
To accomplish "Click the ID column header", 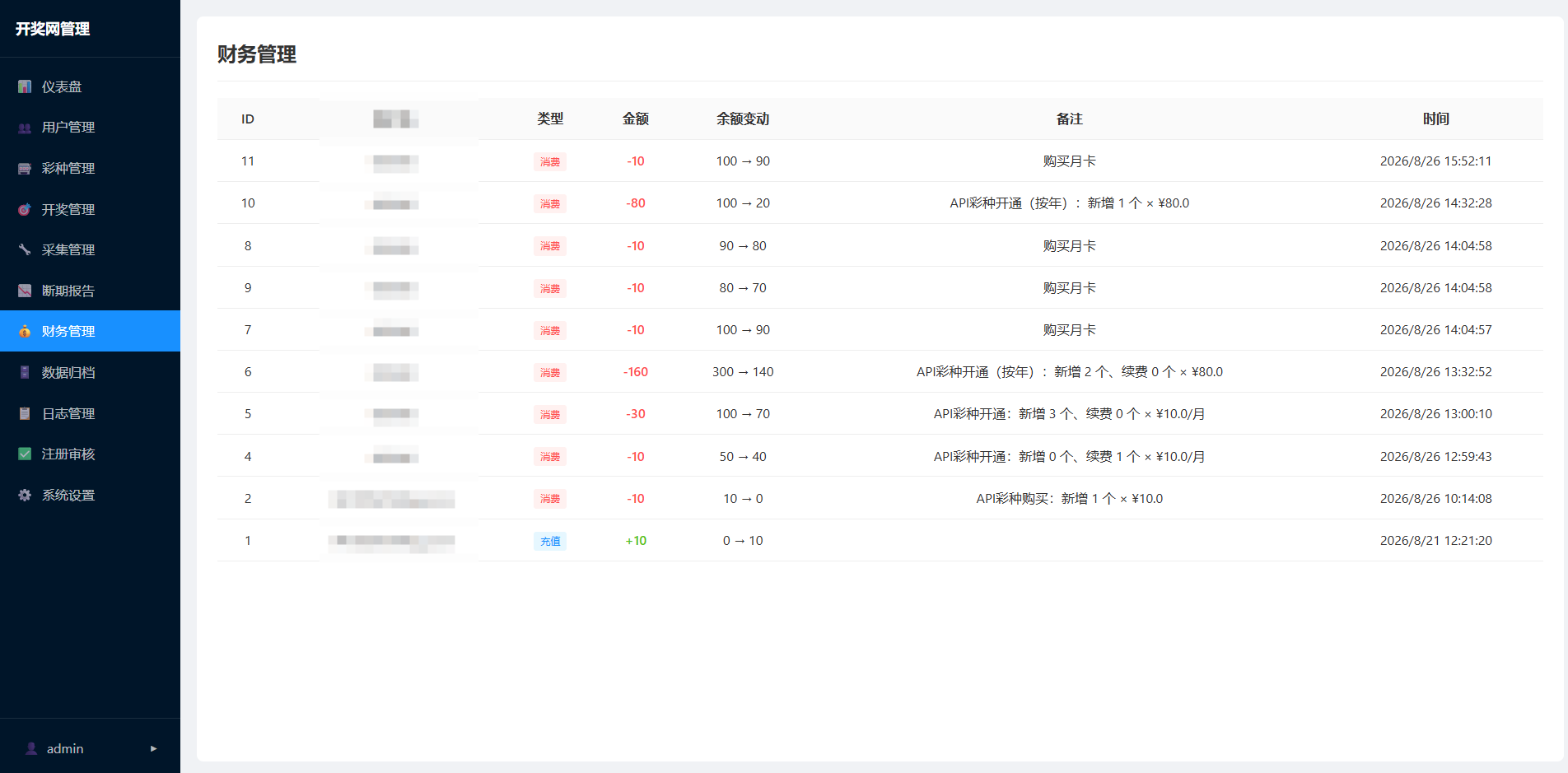I will pyautogui.click(x=248, y=119).
